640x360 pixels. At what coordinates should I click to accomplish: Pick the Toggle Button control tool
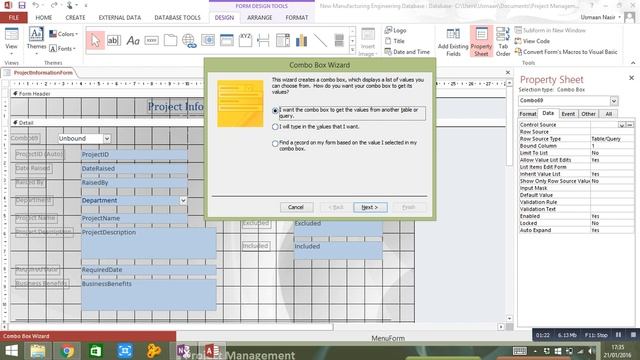339,40
